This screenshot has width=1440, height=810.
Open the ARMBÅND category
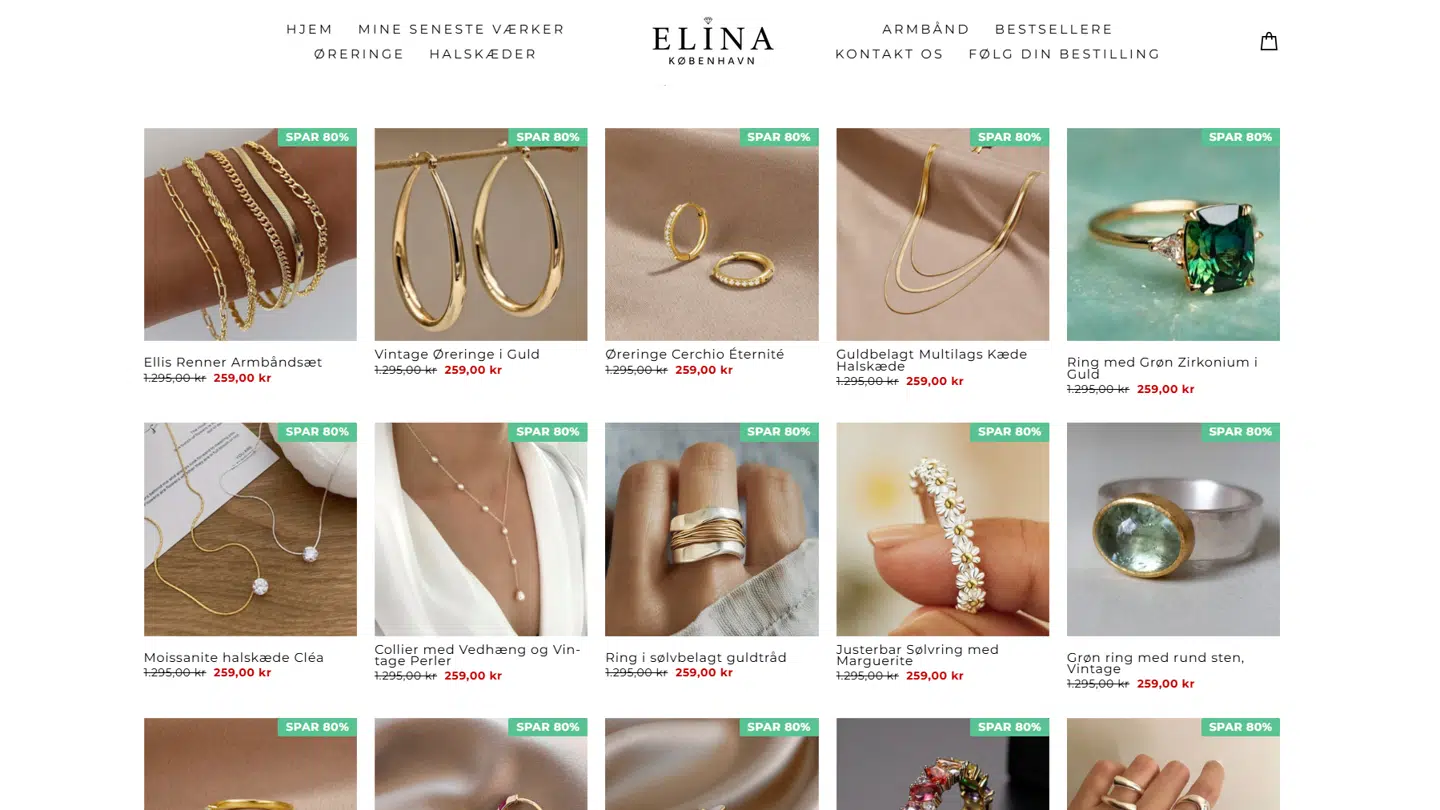pos(926,29)
